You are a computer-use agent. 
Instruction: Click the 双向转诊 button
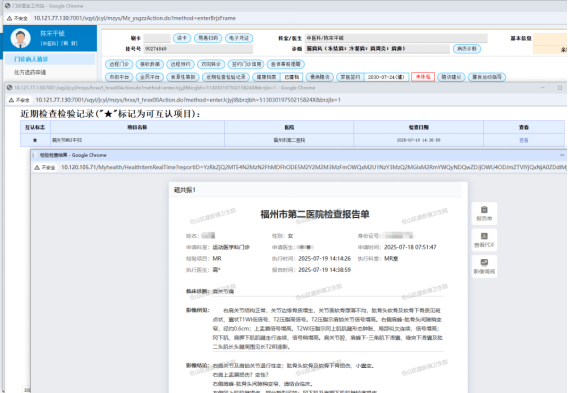211,64
